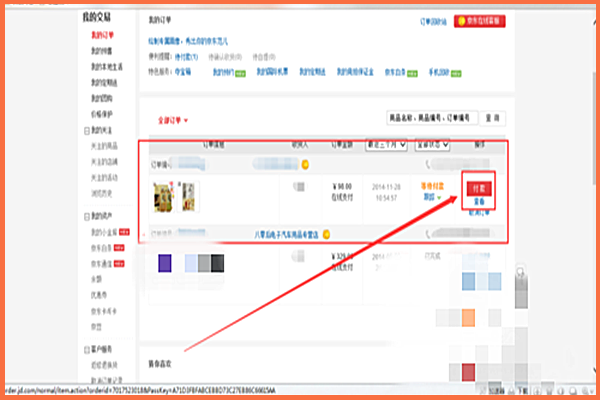Click the red 付款 pay button
The image size is (600, 400).
(479, 189)
